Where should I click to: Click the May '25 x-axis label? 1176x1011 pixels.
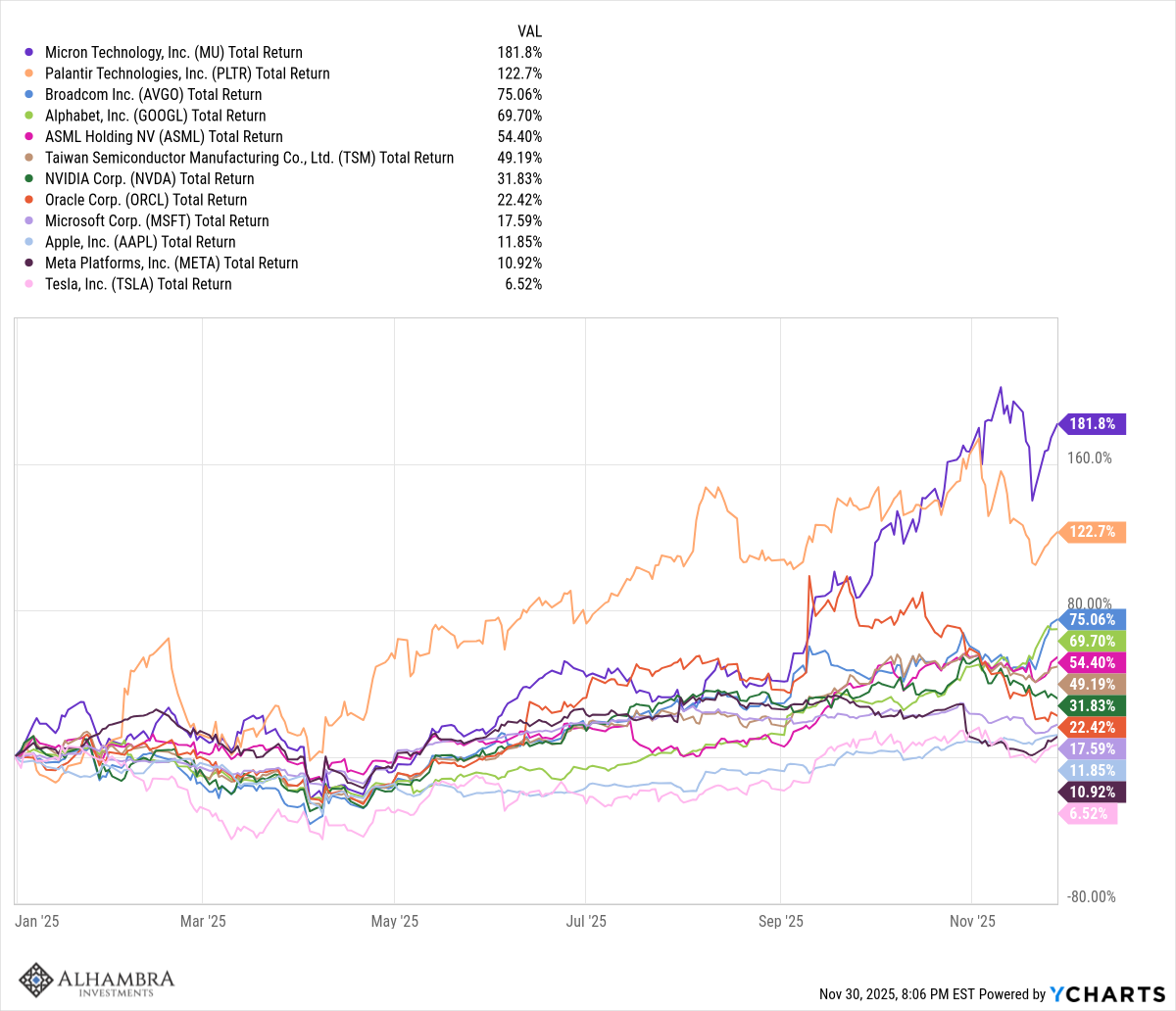pyautogui.click(x=395, y=922)
